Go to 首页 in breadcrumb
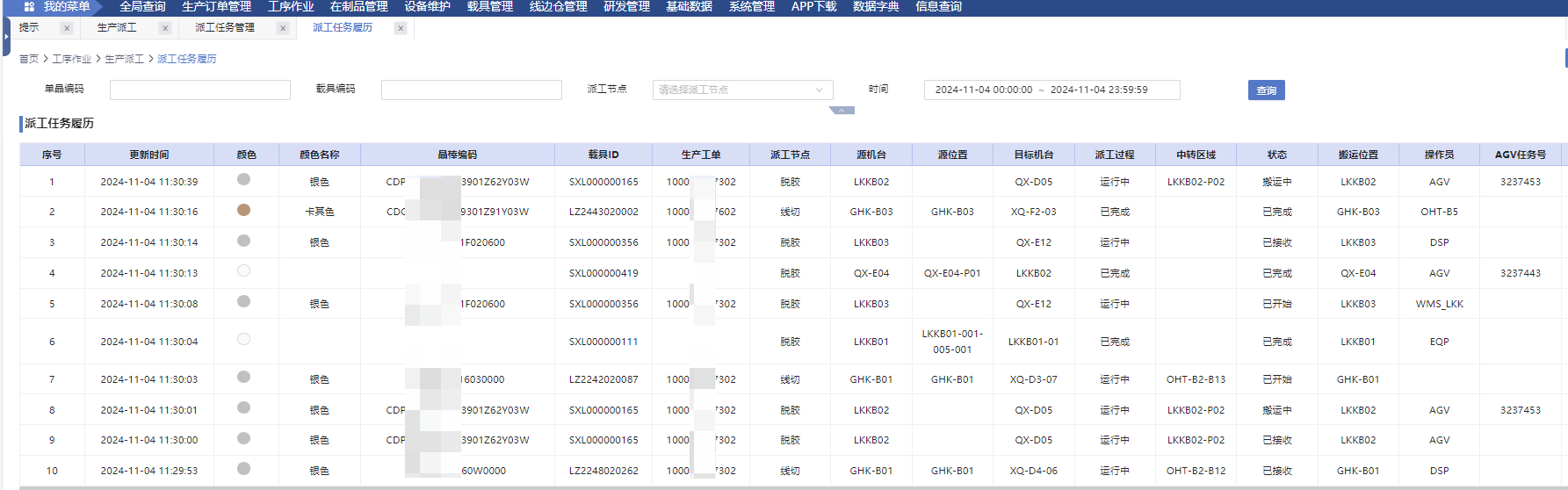 tap(29, 59)
